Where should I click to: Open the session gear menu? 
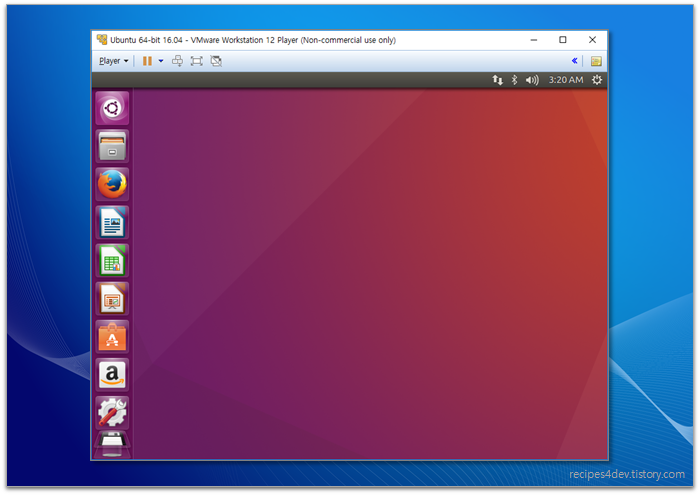coord(597,80)
